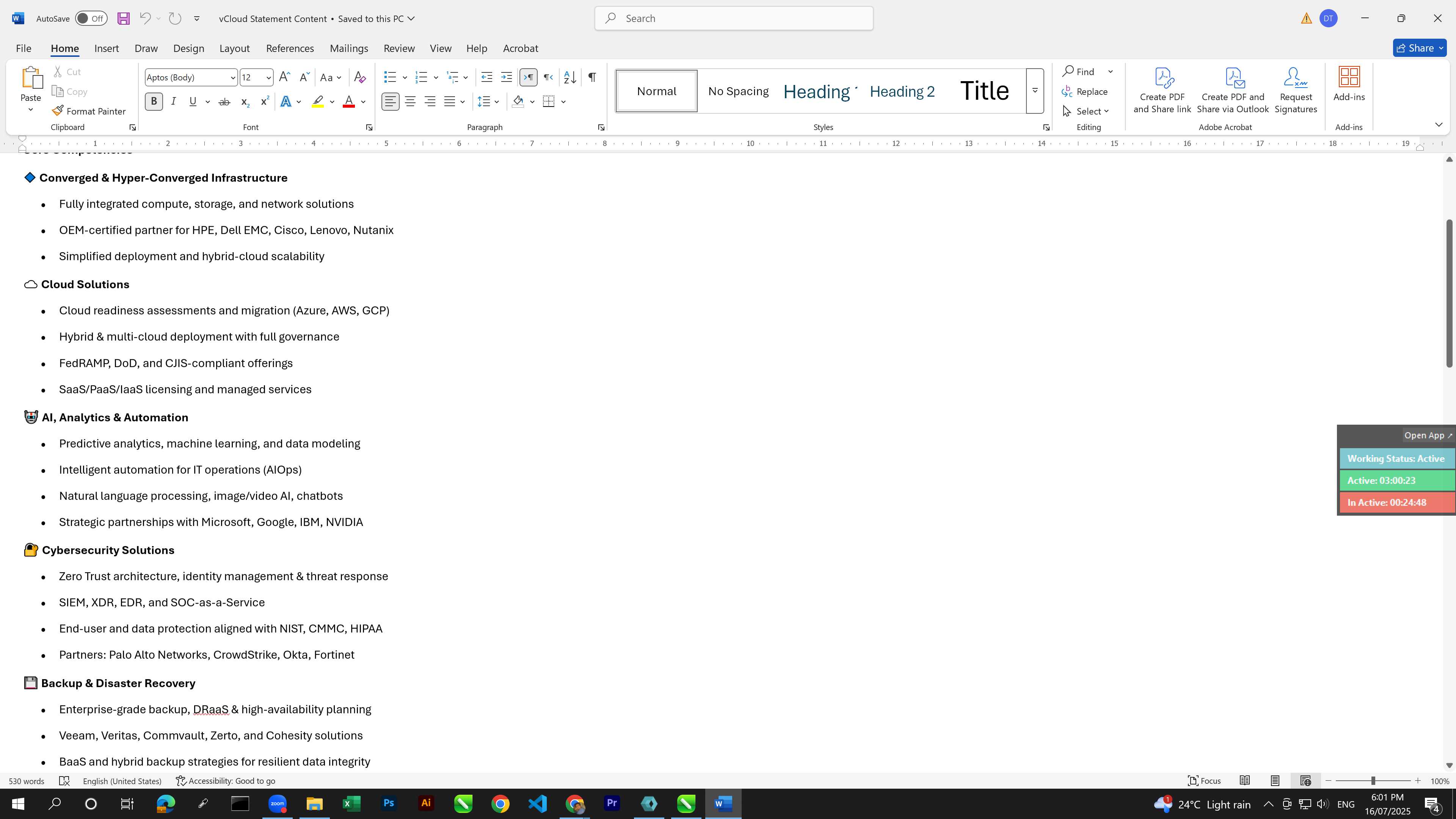Collapse the ribbon with chevron

(x=1439, y=124)
